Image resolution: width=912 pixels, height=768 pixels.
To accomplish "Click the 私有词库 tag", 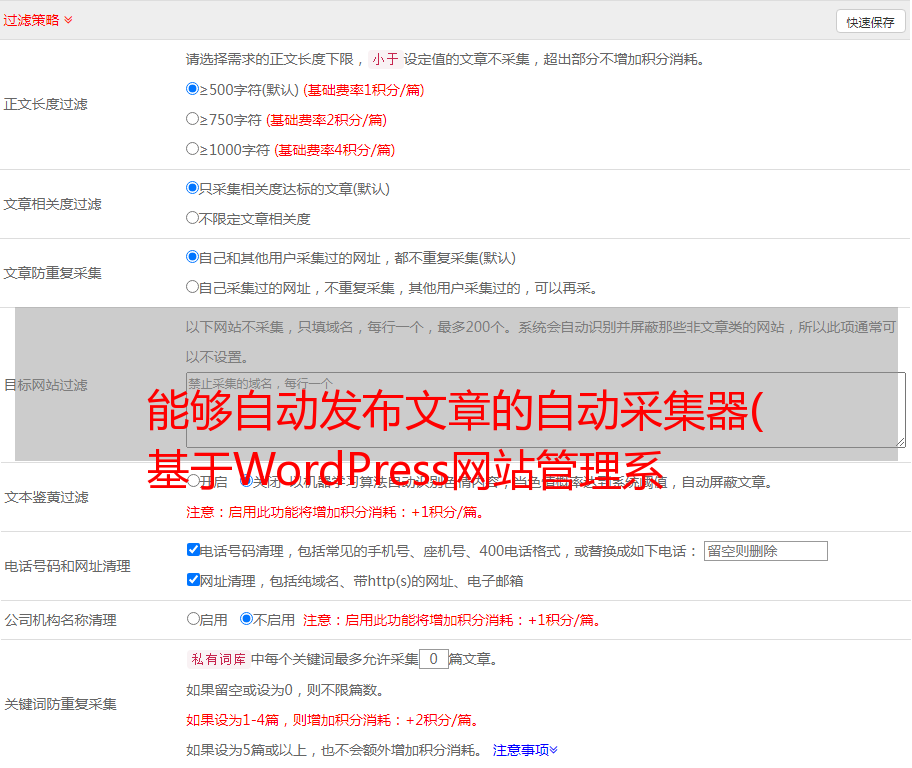I will pyautogui.click(x=216, y=659).
